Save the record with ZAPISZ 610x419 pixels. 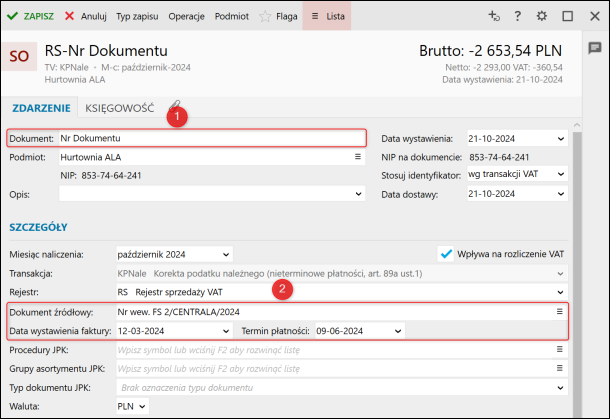point(30,16)
